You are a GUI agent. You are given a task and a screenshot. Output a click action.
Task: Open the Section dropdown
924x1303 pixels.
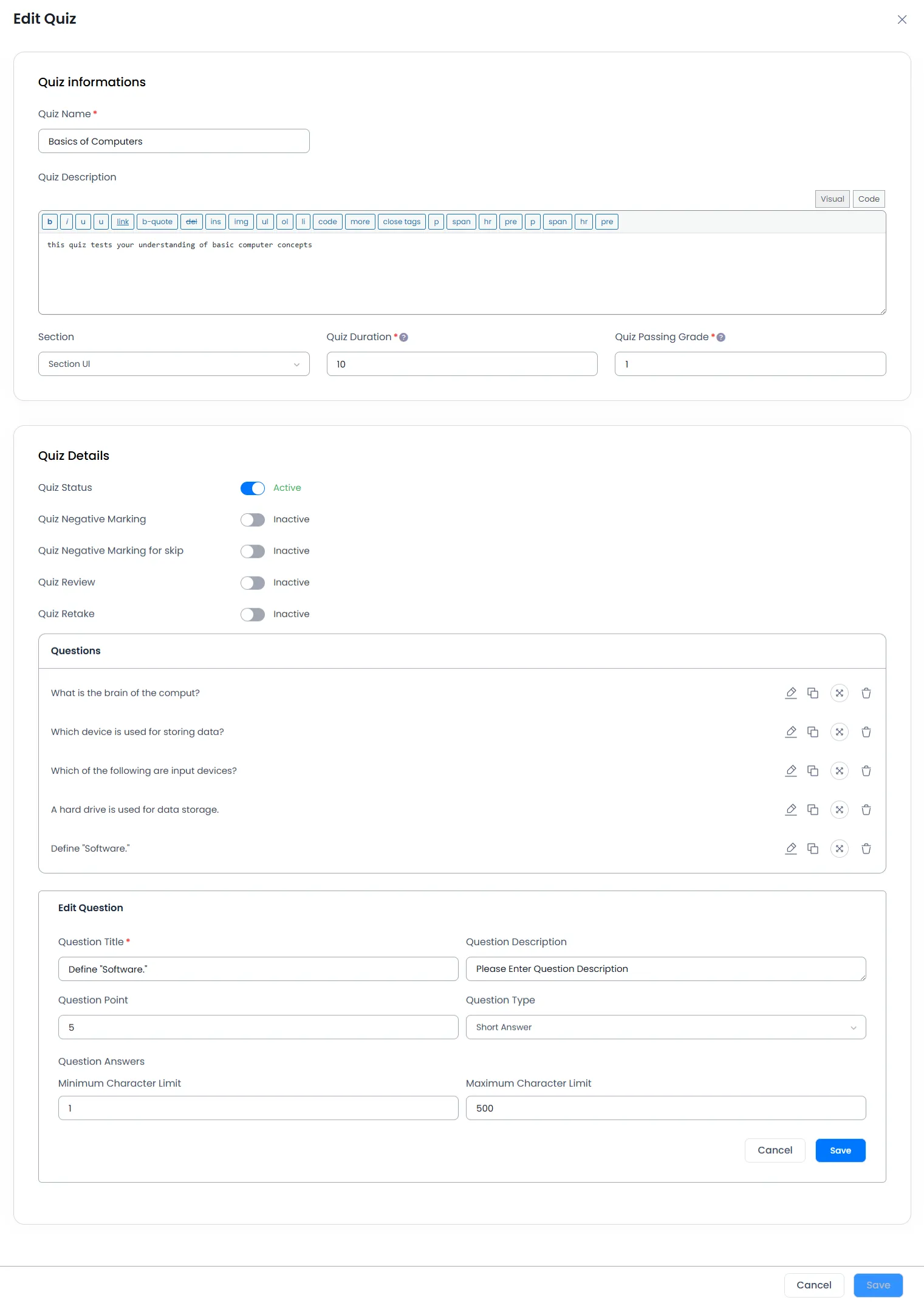pos(174,364)
